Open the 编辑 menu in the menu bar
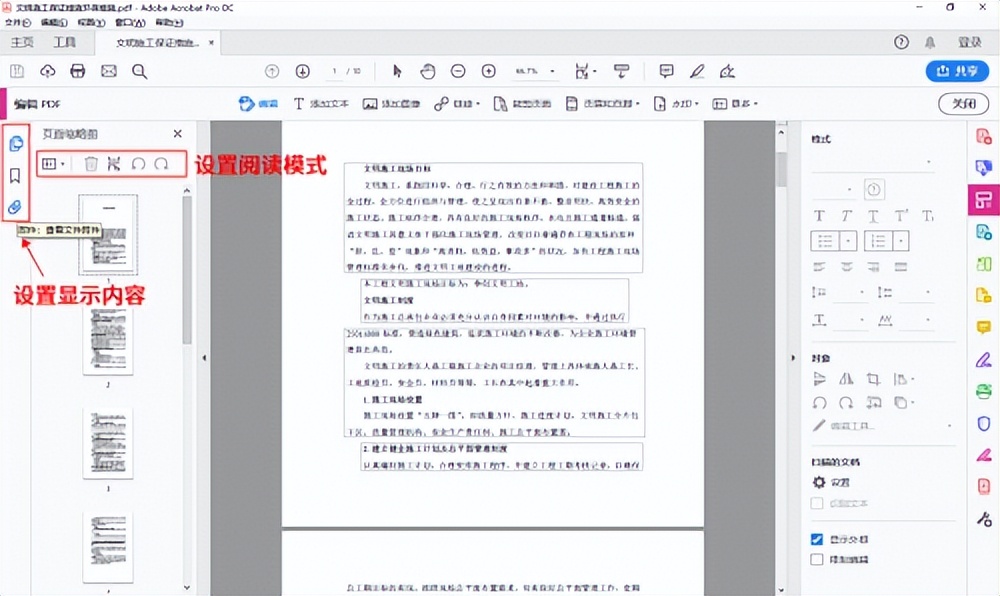1000x596 pixels. point(54,22)
